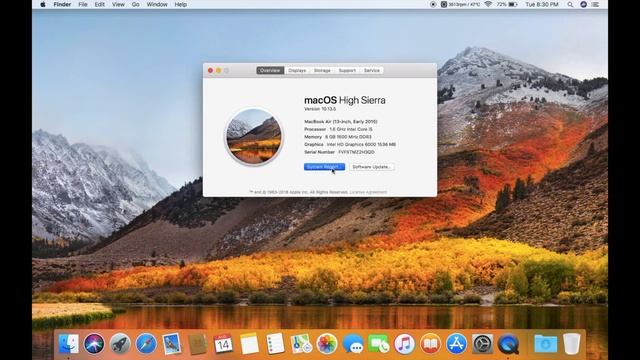Open Trash in the Dock

tap(572, 343)
